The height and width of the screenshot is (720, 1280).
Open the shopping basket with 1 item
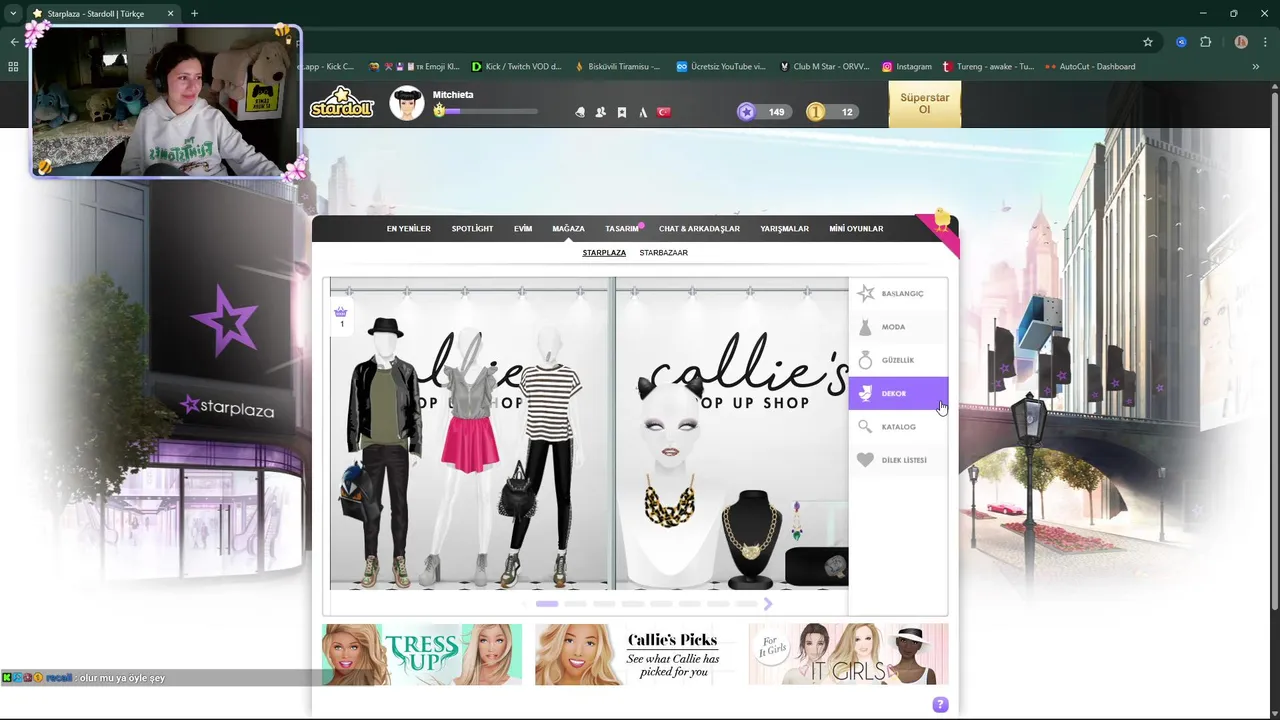(341, 316)
